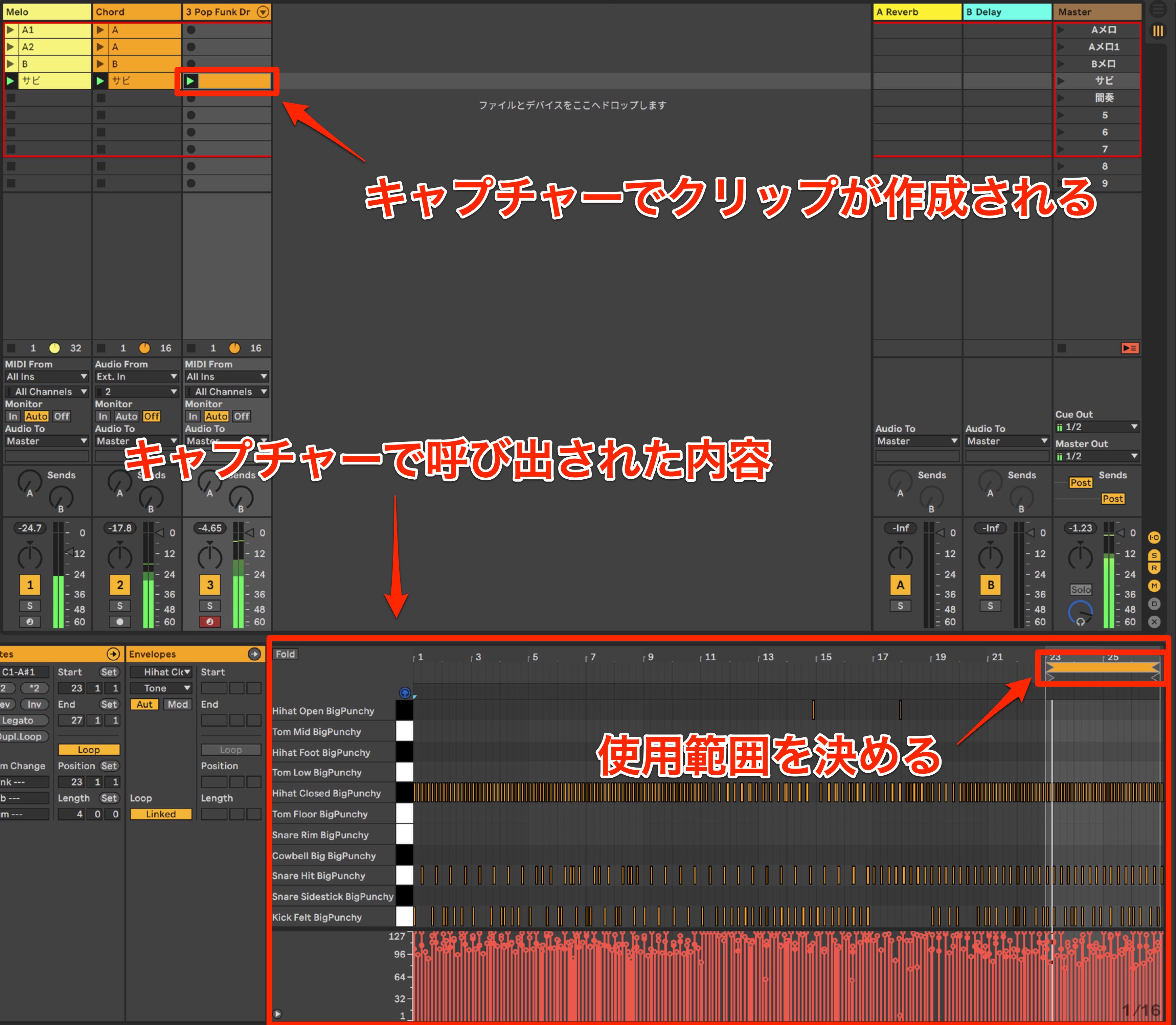
Task: Open Chord input channel 2 dropdown
Action: [x=136, y=392]
